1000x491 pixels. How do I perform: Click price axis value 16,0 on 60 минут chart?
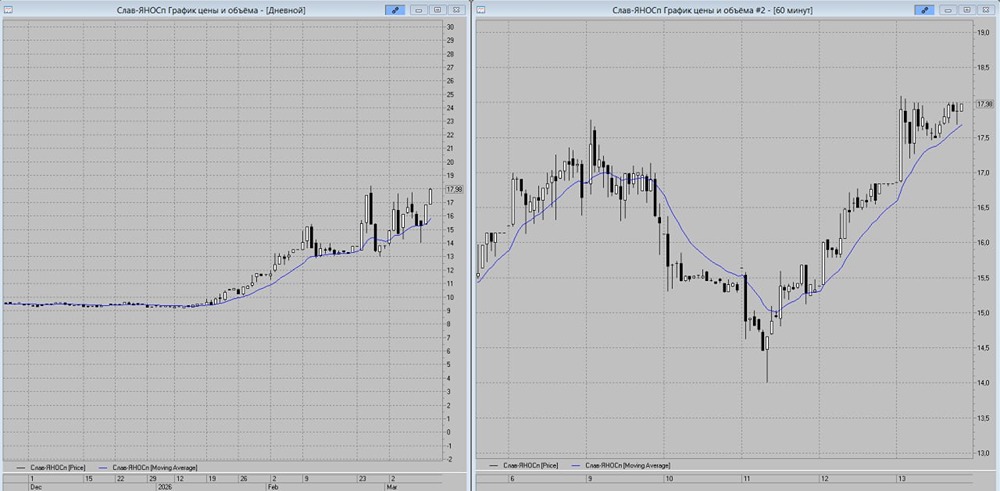(x=983, y=243)
